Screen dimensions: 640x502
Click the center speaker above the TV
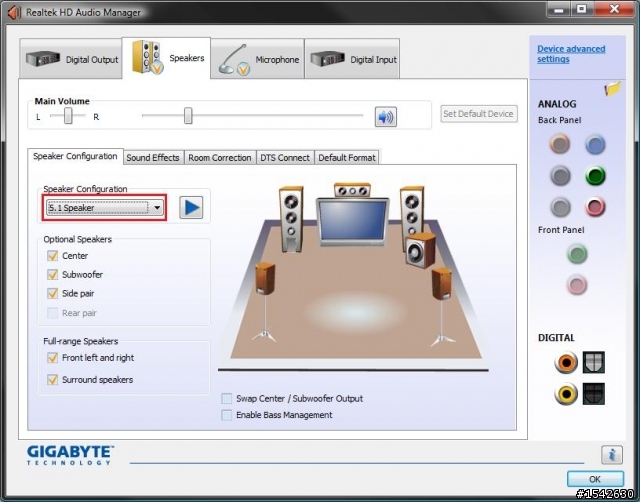(352, 190)
